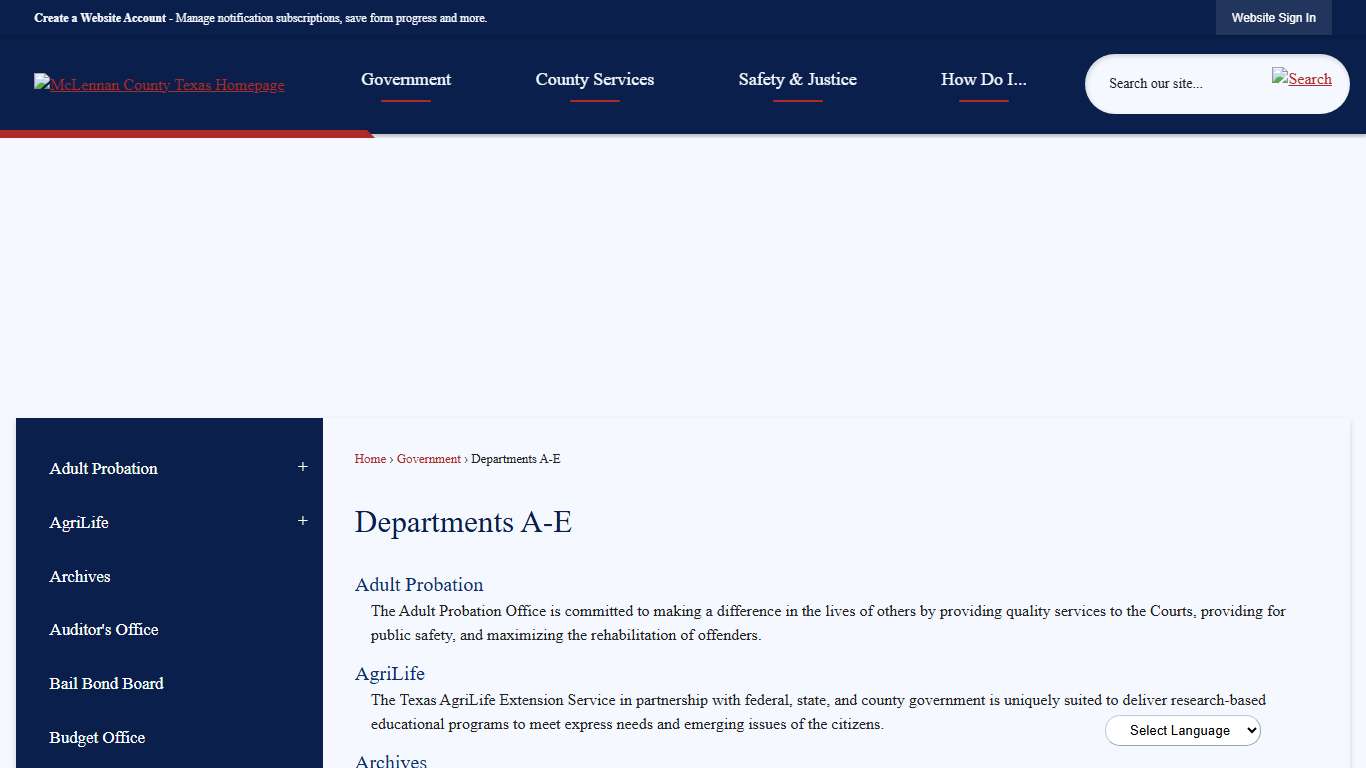Open the Safety & Justice menu
The height and width of the screenshot is (768, 1366).
pyautogui.click(x=797, y=79)
